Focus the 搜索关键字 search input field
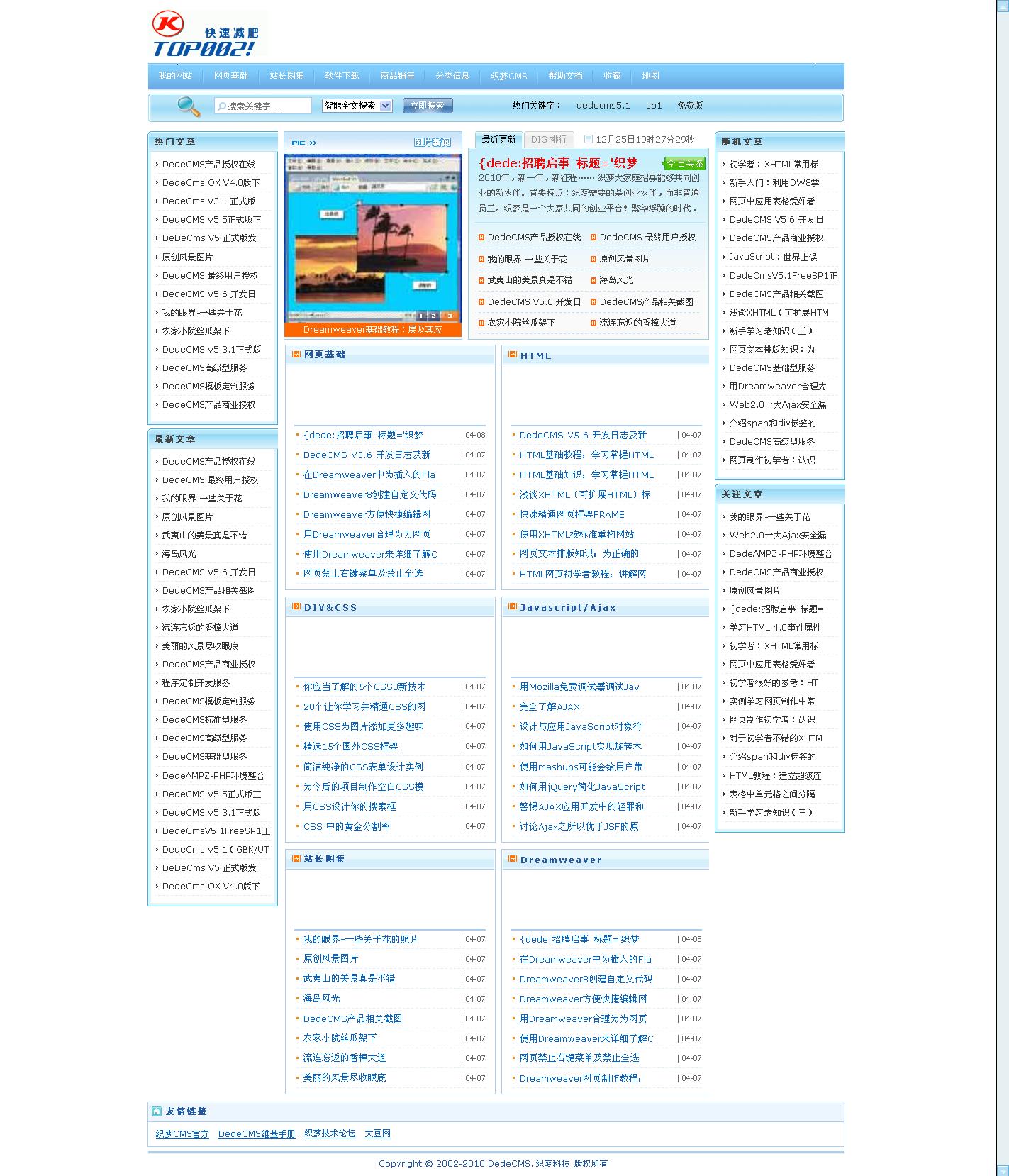The image size is (1009, 1176). [x=263, y=106]
